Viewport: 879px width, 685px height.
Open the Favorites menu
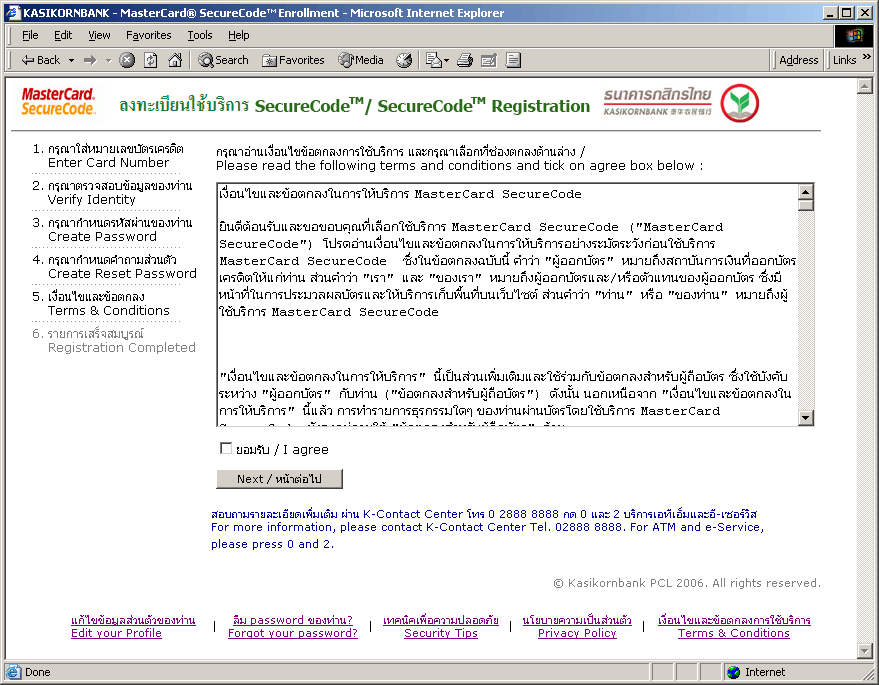coord(149,35)
